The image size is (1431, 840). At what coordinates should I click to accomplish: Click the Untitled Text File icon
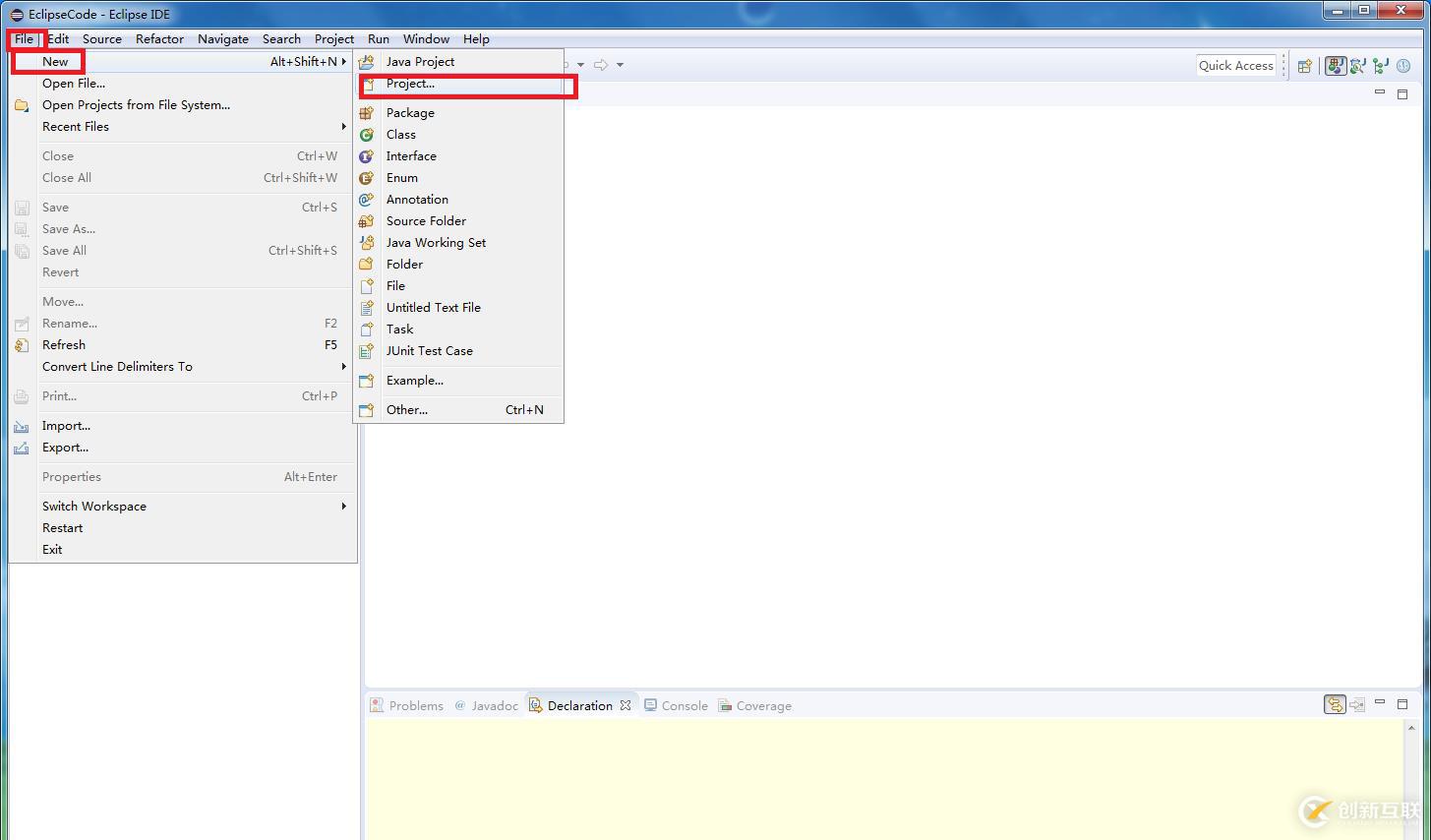pyautogui.click(x=367, y=308)
